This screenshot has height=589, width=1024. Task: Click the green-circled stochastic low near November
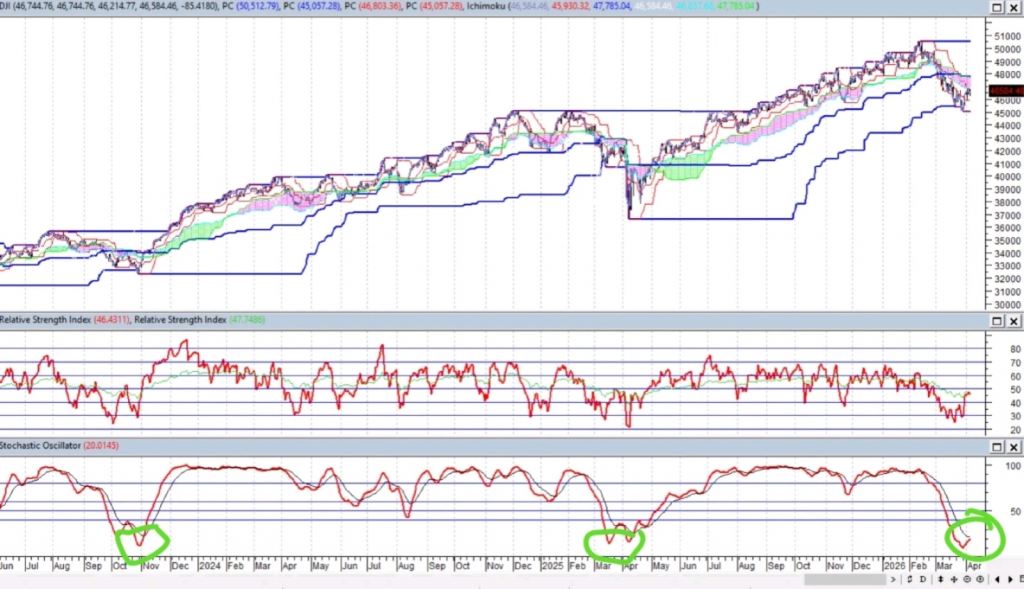click(141, 540)
